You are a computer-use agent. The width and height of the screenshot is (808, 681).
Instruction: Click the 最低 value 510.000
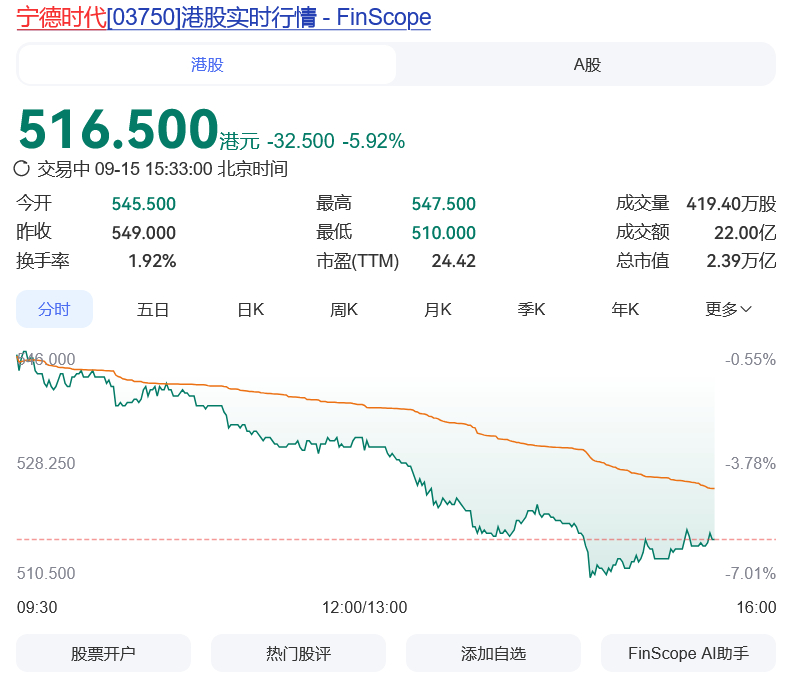click(443, 232)
